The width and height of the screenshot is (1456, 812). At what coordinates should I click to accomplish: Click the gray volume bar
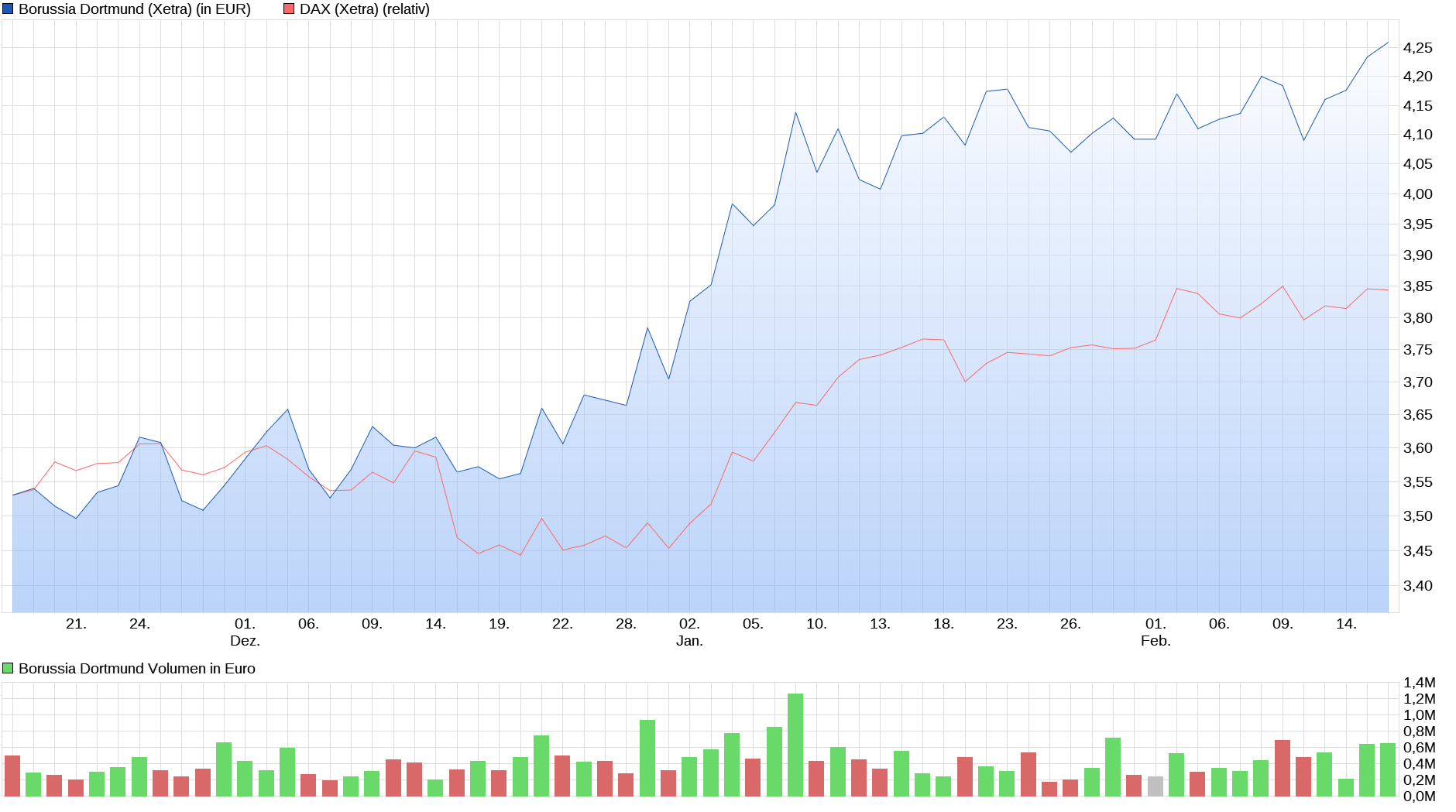pos(1156,786)
